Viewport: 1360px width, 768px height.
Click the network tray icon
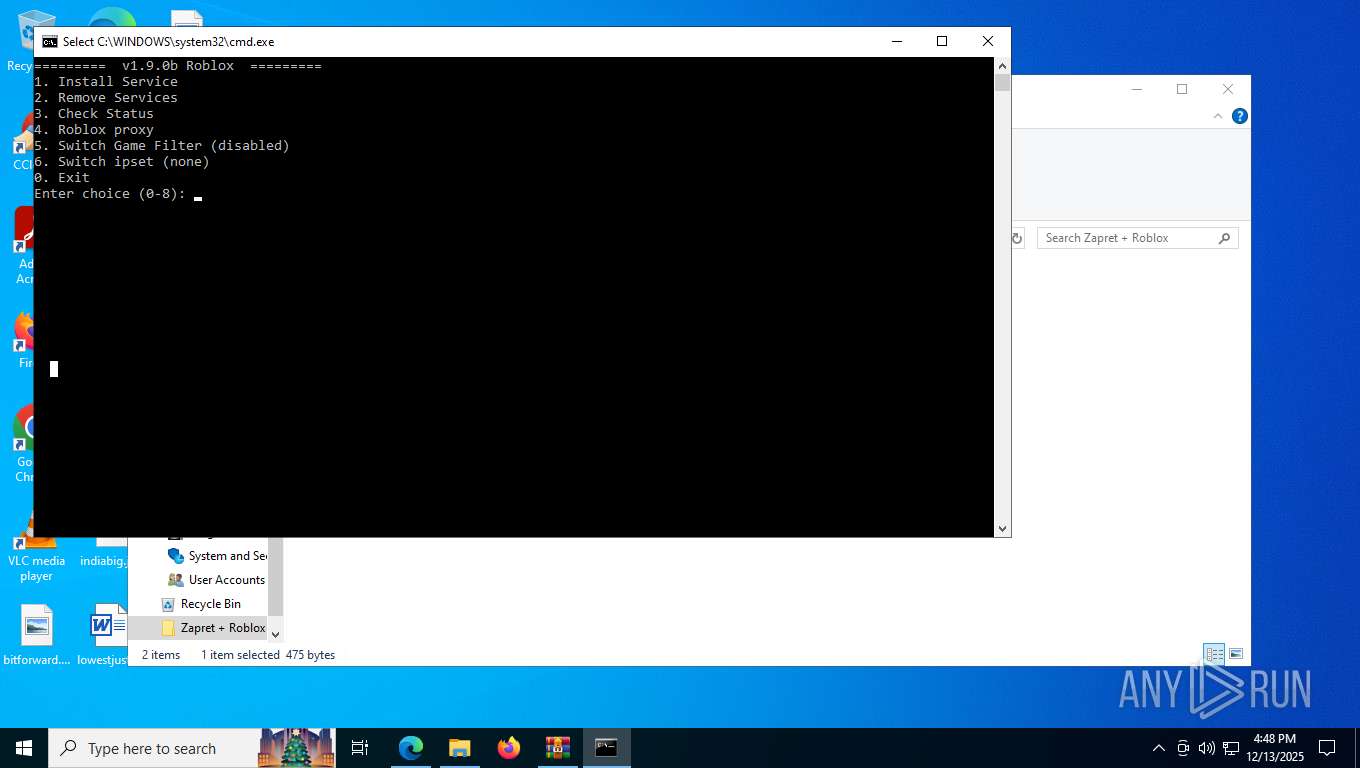1231,748
